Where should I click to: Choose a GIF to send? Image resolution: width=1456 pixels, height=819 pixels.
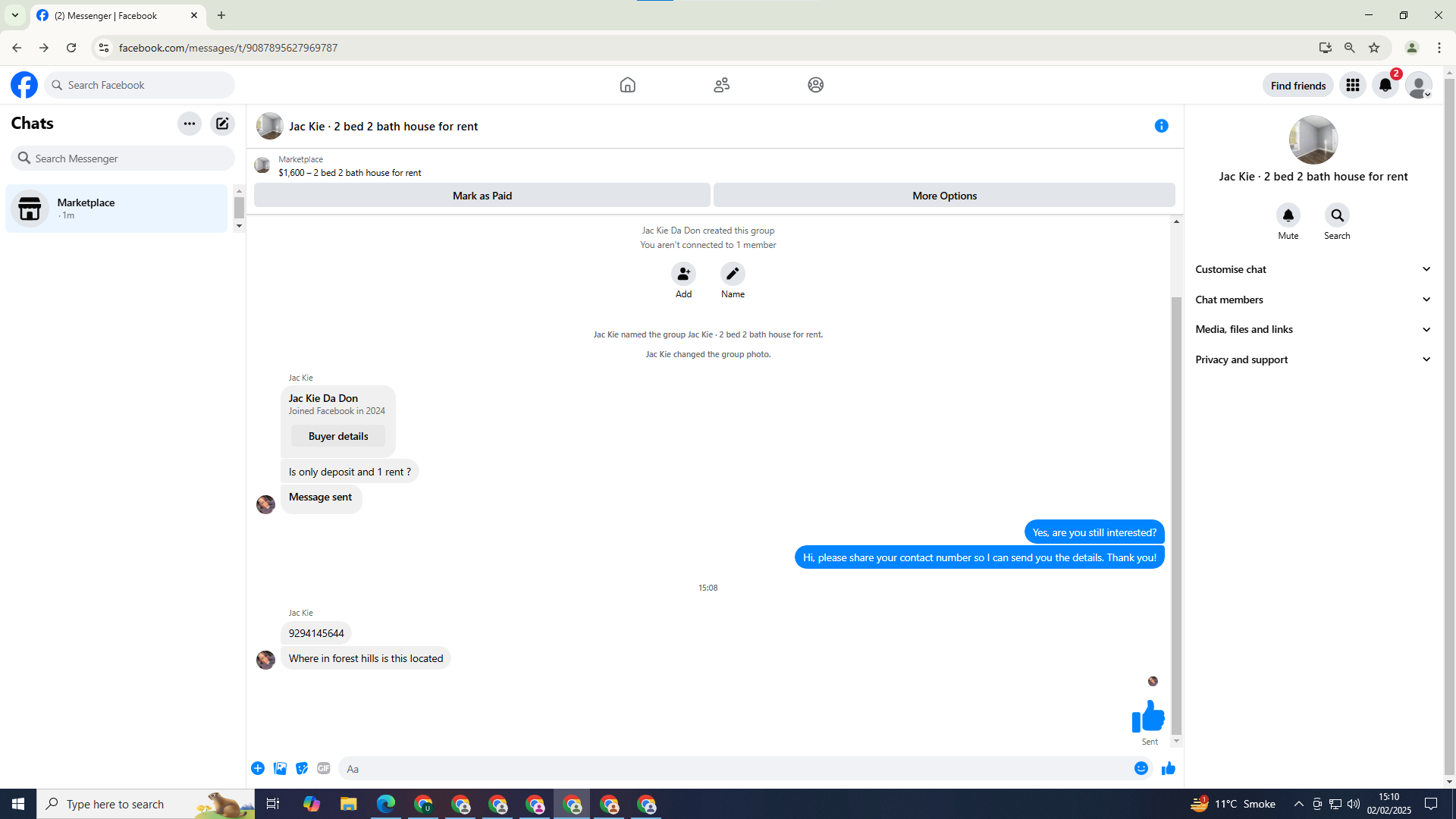click(324, 768)
